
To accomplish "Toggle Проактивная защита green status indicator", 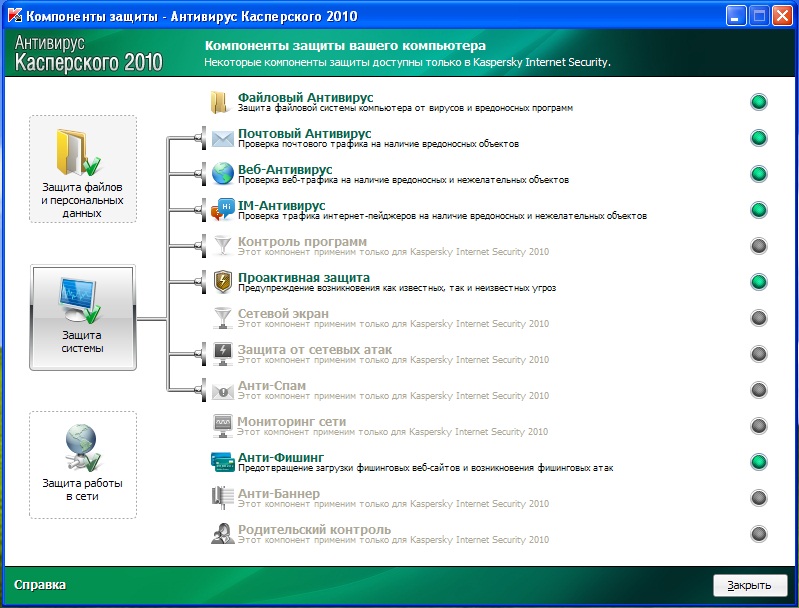I will click(759, 282).
